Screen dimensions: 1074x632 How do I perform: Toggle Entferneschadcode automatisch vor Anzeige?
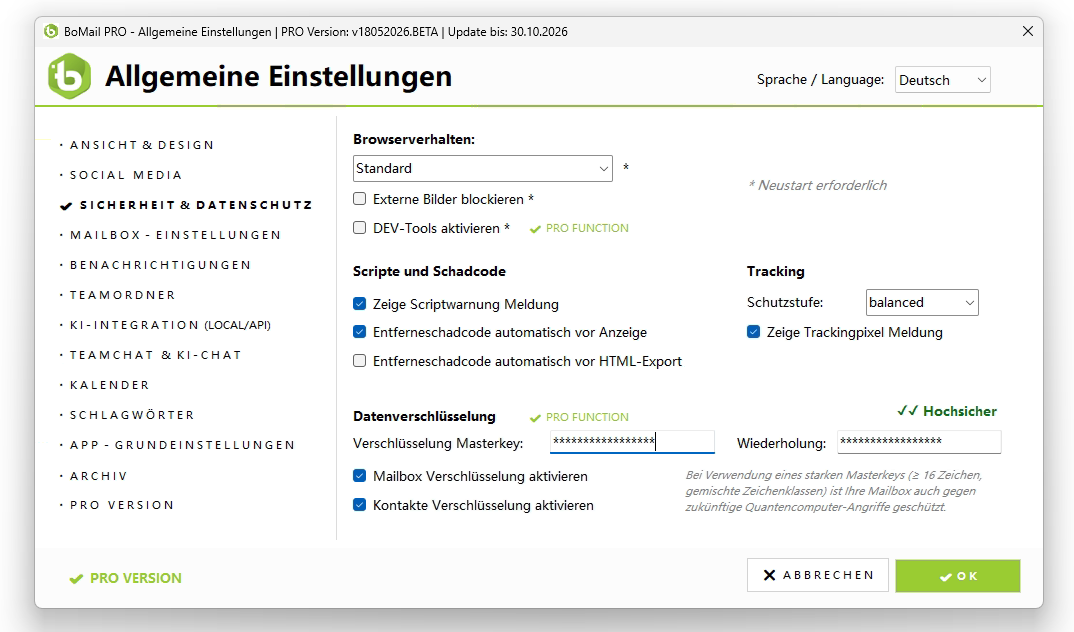[x=360, y=332]
